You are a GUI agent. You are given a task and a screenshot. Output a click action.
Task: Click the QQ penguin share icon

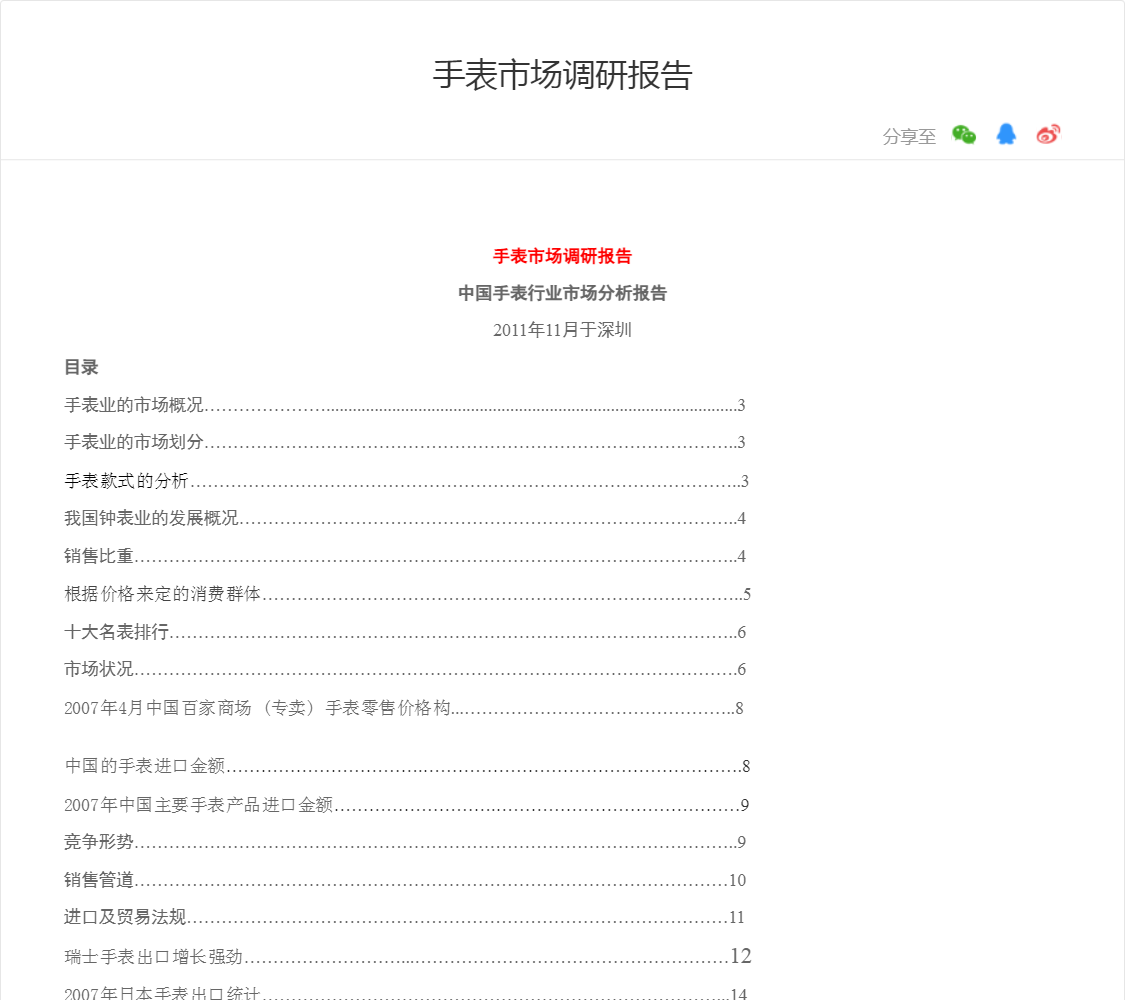pyautogui.click(x=1006, y=135)
